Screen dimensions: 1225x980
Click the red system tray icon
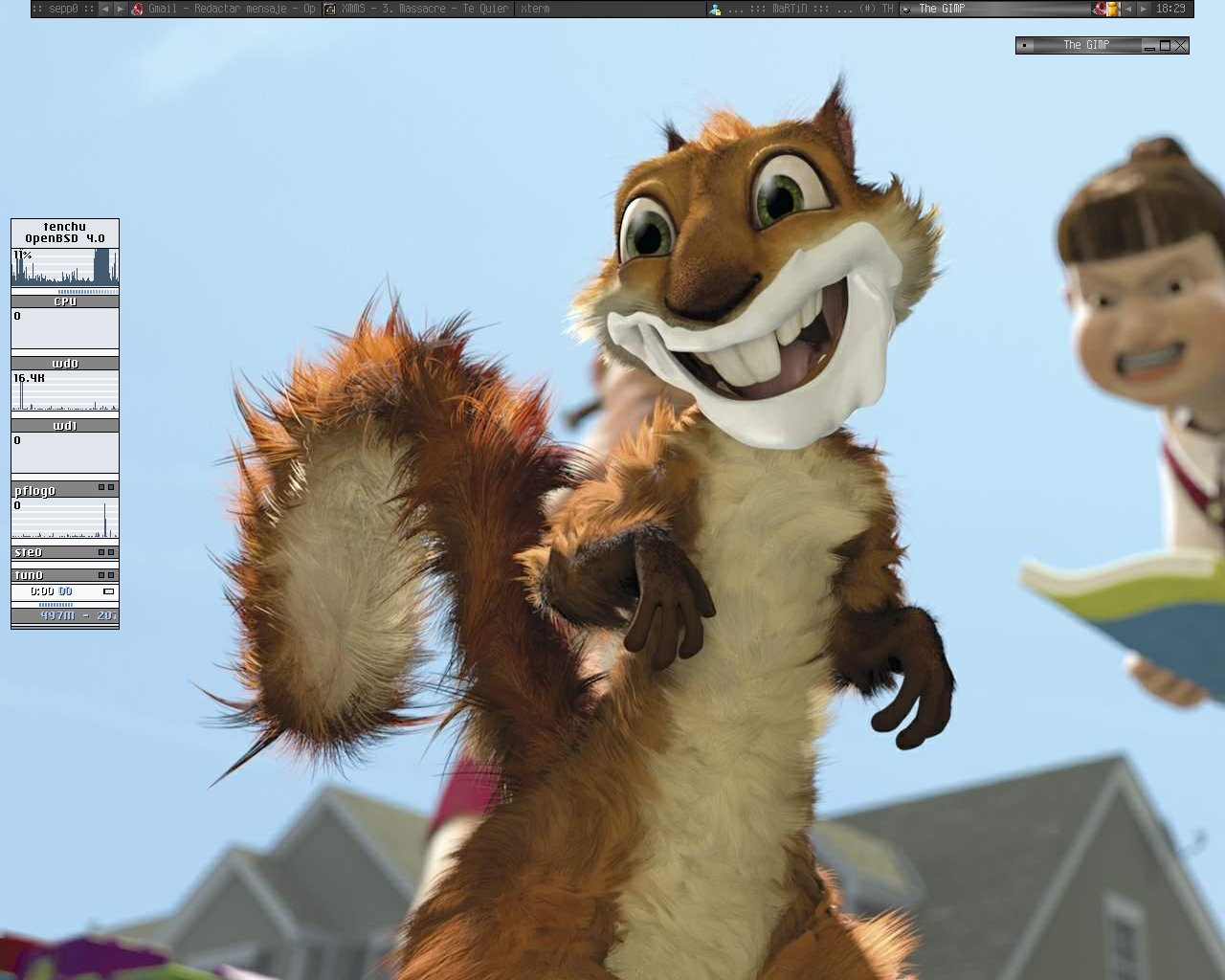(x=1101, y=9)
